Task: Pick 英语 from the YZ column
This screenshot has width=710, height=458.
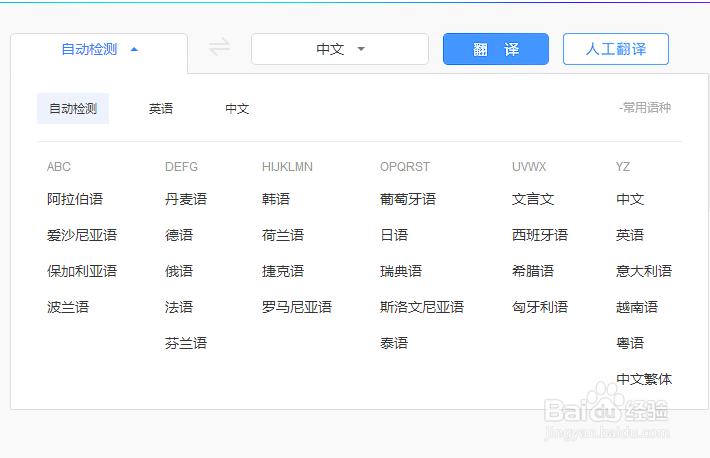Action: (630, 235)
